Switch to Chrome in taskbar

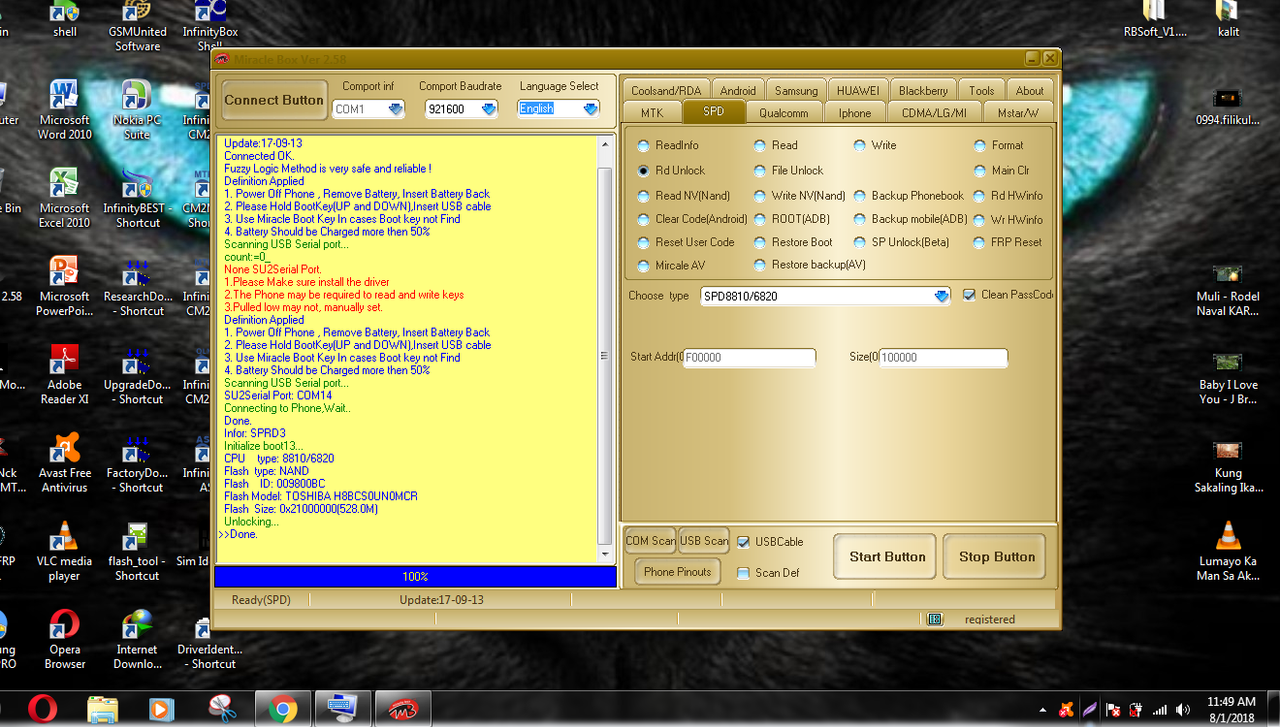tap(283, 709)
